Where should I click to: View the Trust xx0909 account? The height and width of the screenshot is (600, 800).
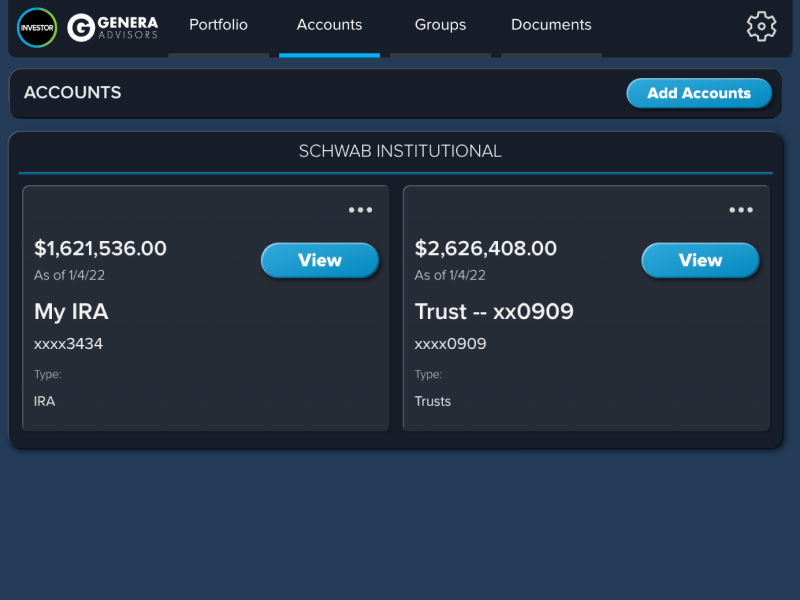pos(700,260)
